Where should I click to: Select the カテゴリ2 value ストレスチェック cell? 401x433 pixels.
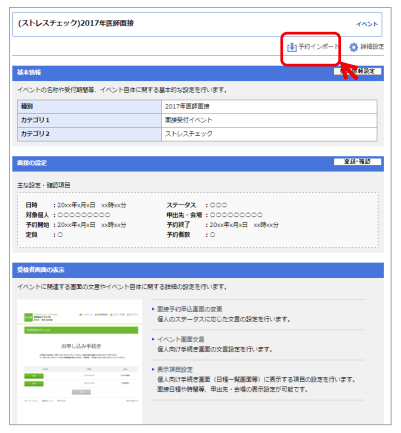(269, 134)
